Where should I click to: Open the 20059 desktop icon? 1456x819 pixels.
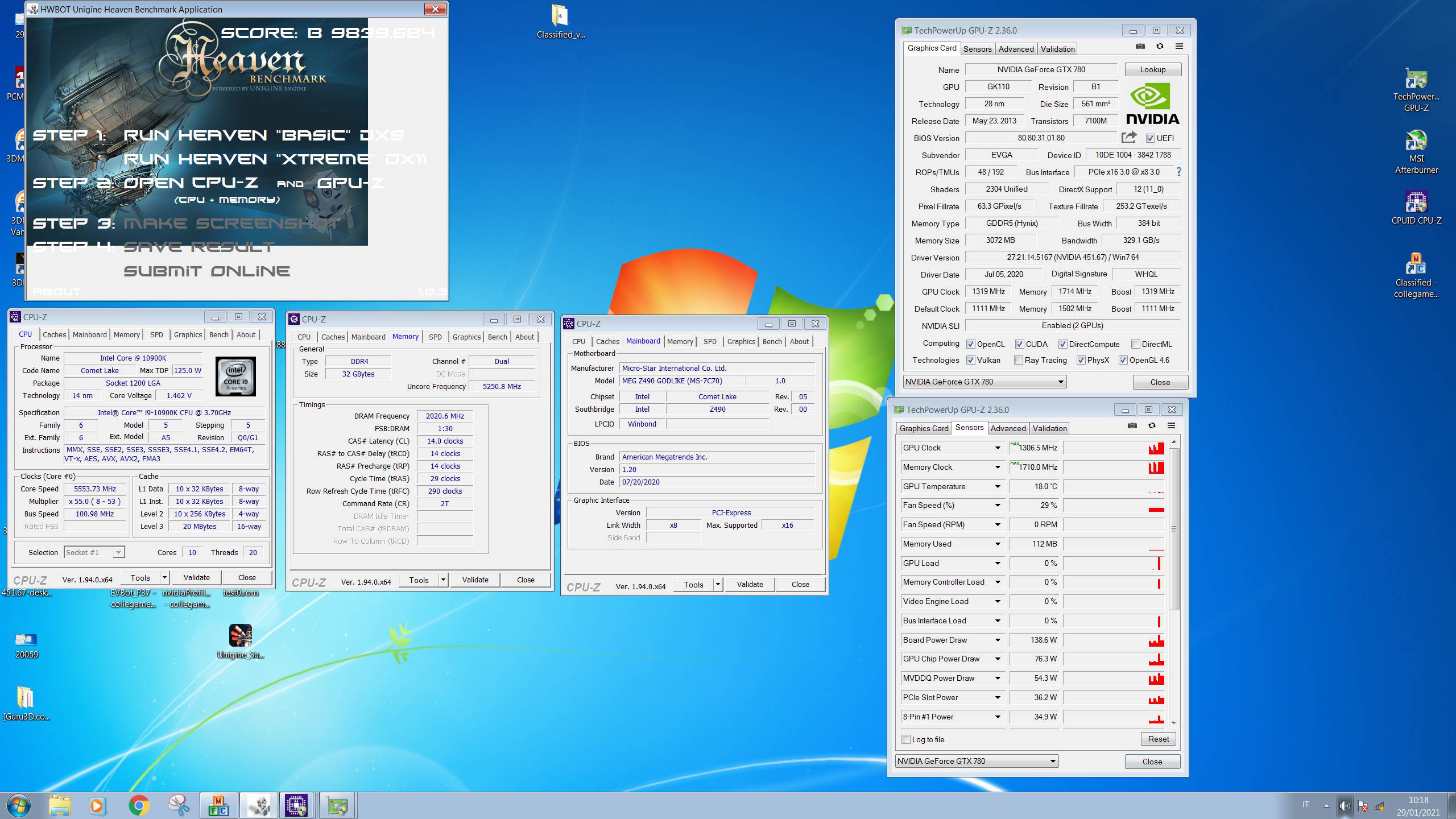point(27,645)
